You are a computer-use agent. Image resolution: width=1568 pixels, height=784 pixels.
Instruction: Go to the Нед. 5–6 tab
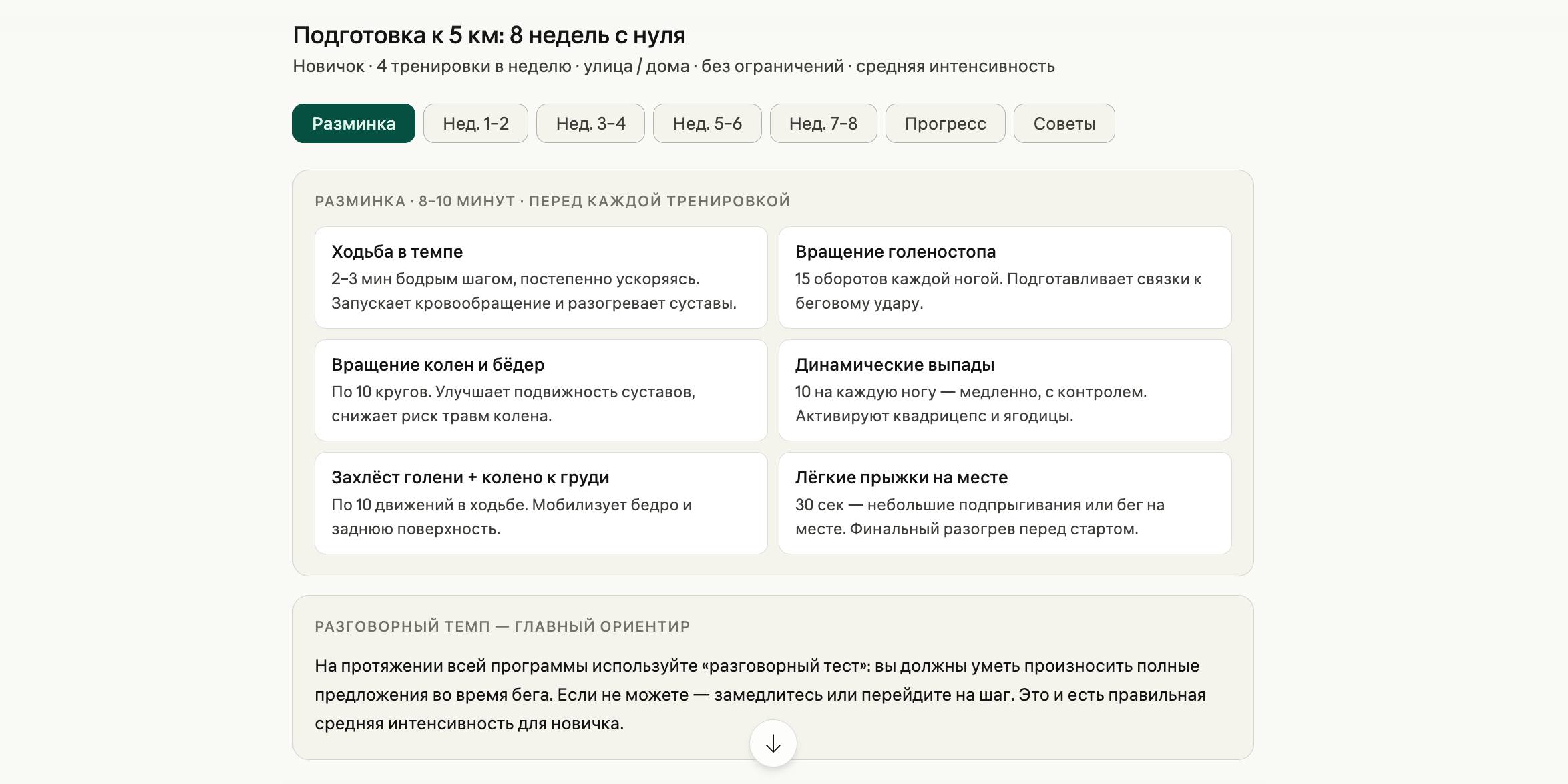pyautogui.click(x=707, y=124)
